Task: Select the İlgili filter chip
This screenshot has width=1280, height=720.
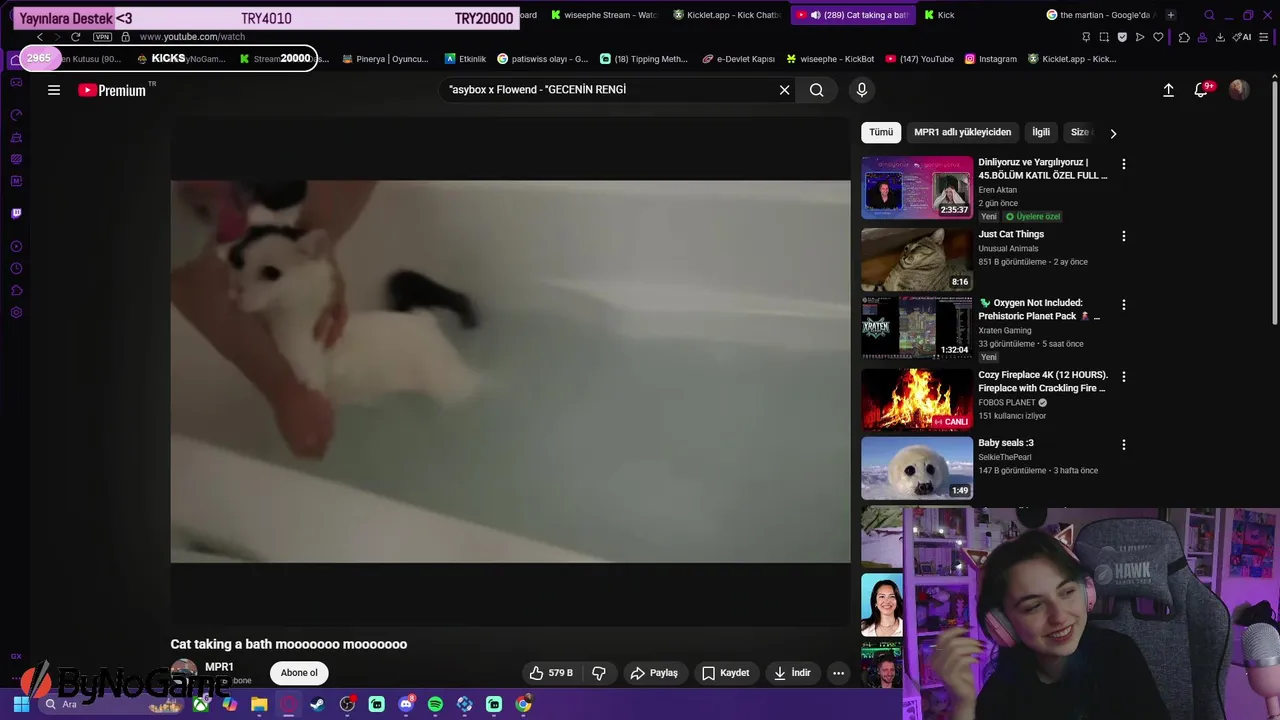Action: click(x=1041, y=132)
